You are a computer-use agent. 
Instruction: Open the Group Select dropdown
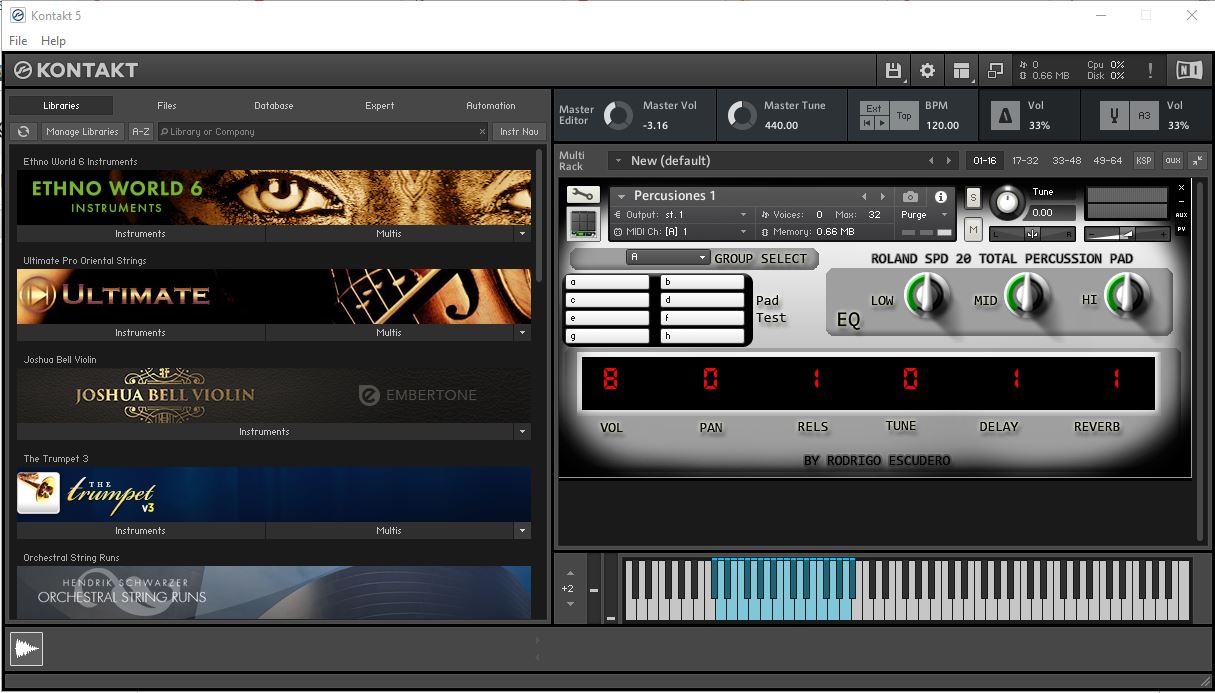tap(668, 257)
